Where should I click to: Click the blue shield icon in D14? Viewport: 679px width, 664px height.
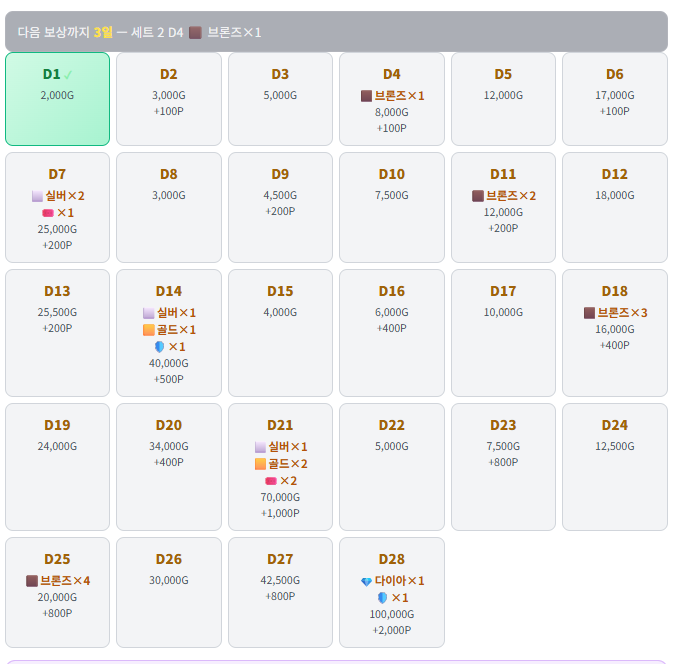pos(159,347)
